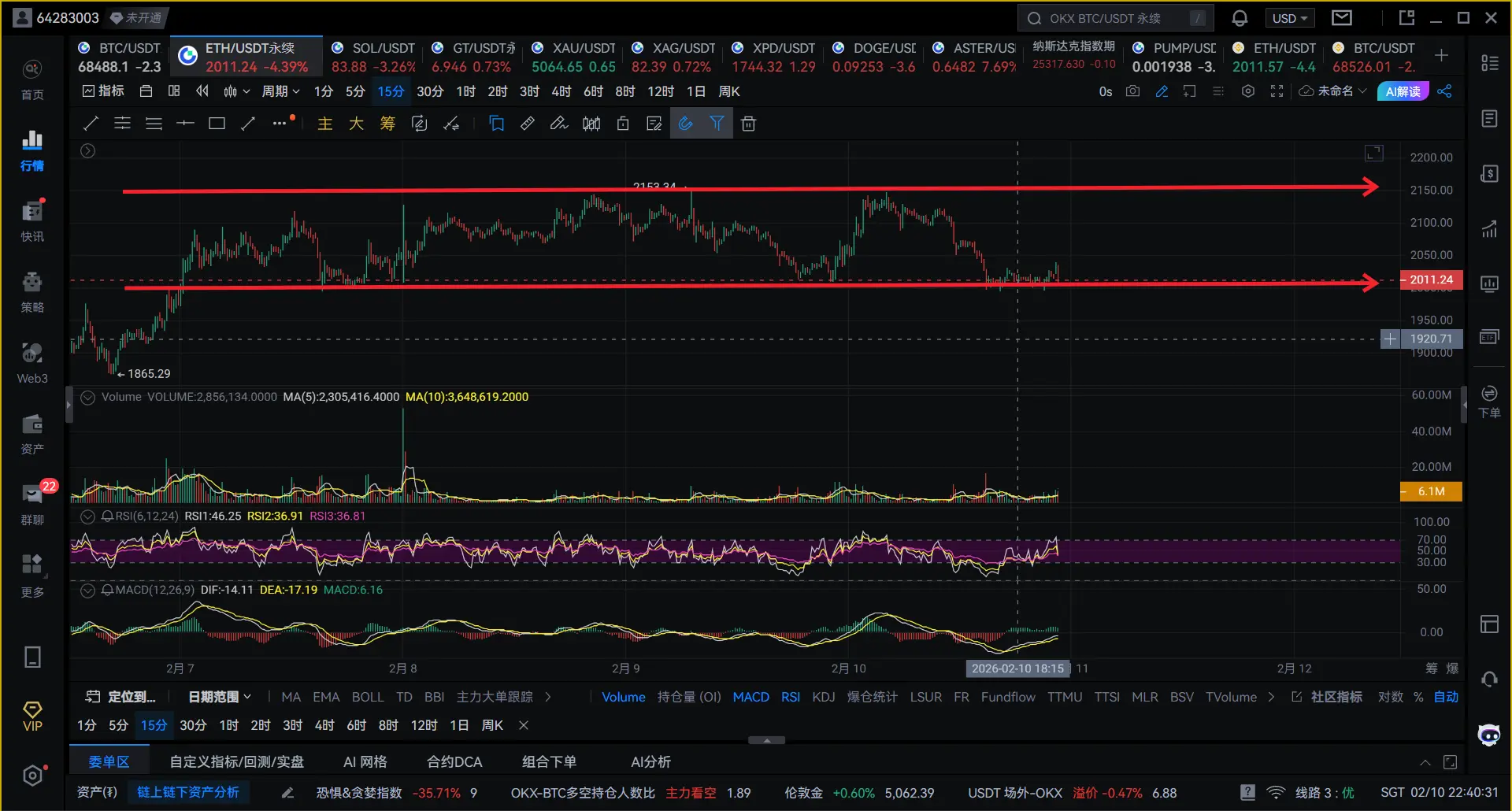Toggle the BOLL indicator
Viewport: 1512px width, 811px height.
click(x=368, y=697)
